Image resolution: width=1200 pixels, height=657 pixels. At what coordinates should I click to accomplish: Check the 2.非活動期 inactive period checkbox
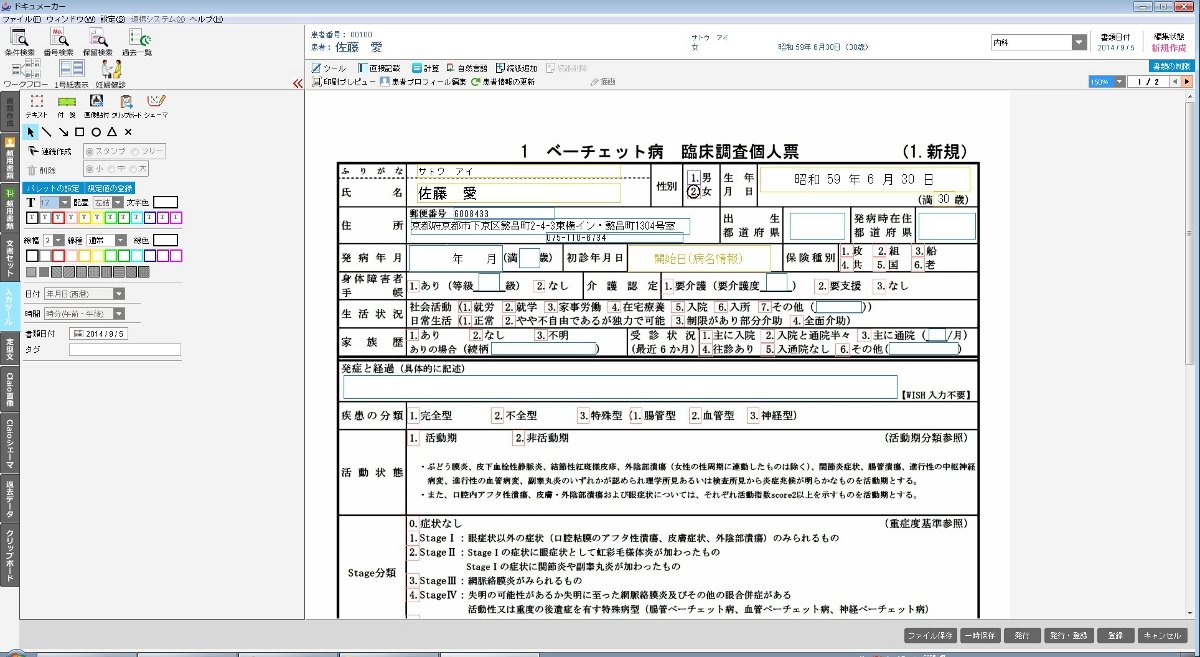517,438
